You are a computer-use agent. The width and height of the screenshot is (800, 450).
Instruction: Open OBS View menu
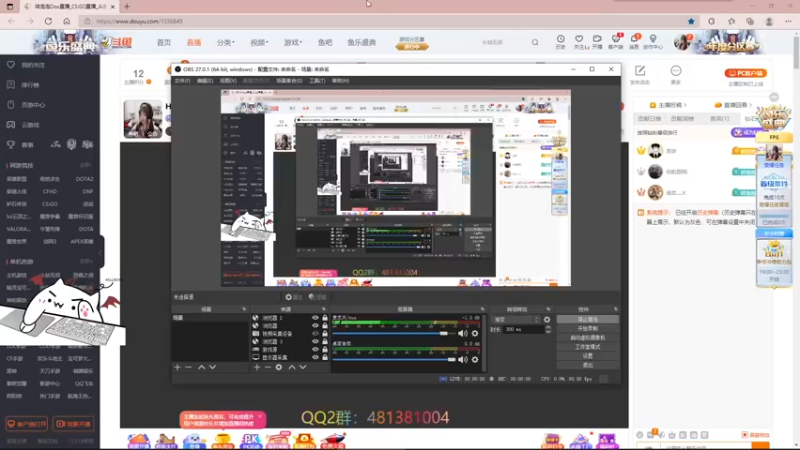pyautogui.click(x=228, y=81)
